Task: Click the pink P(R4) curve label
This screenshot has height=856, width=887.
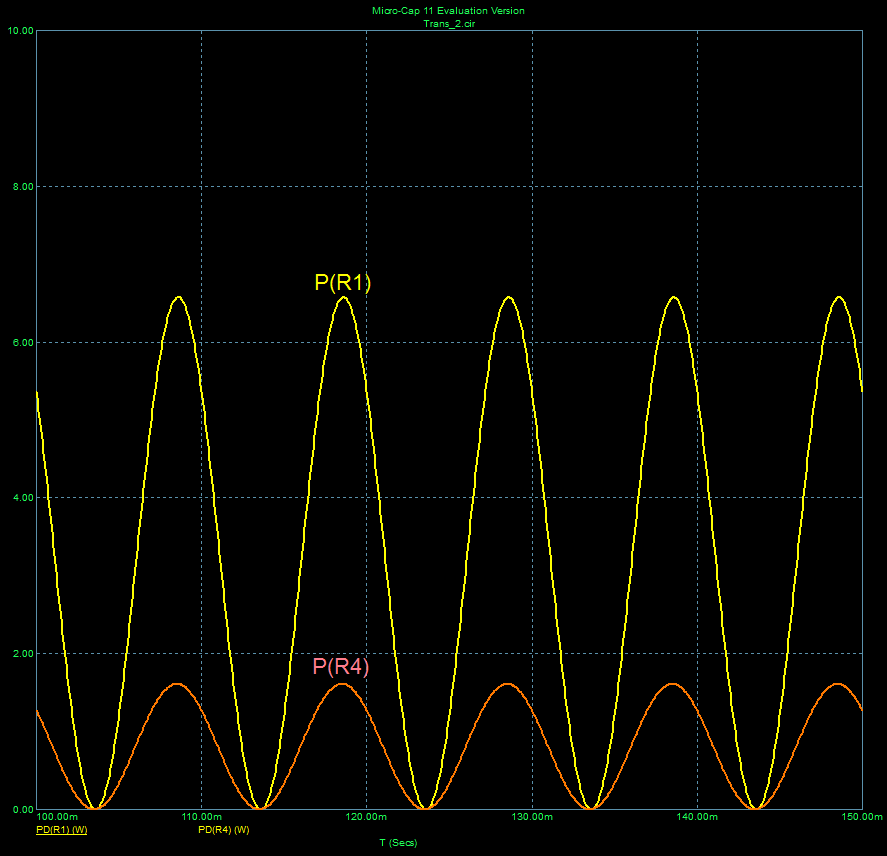Action: point(341,667)
